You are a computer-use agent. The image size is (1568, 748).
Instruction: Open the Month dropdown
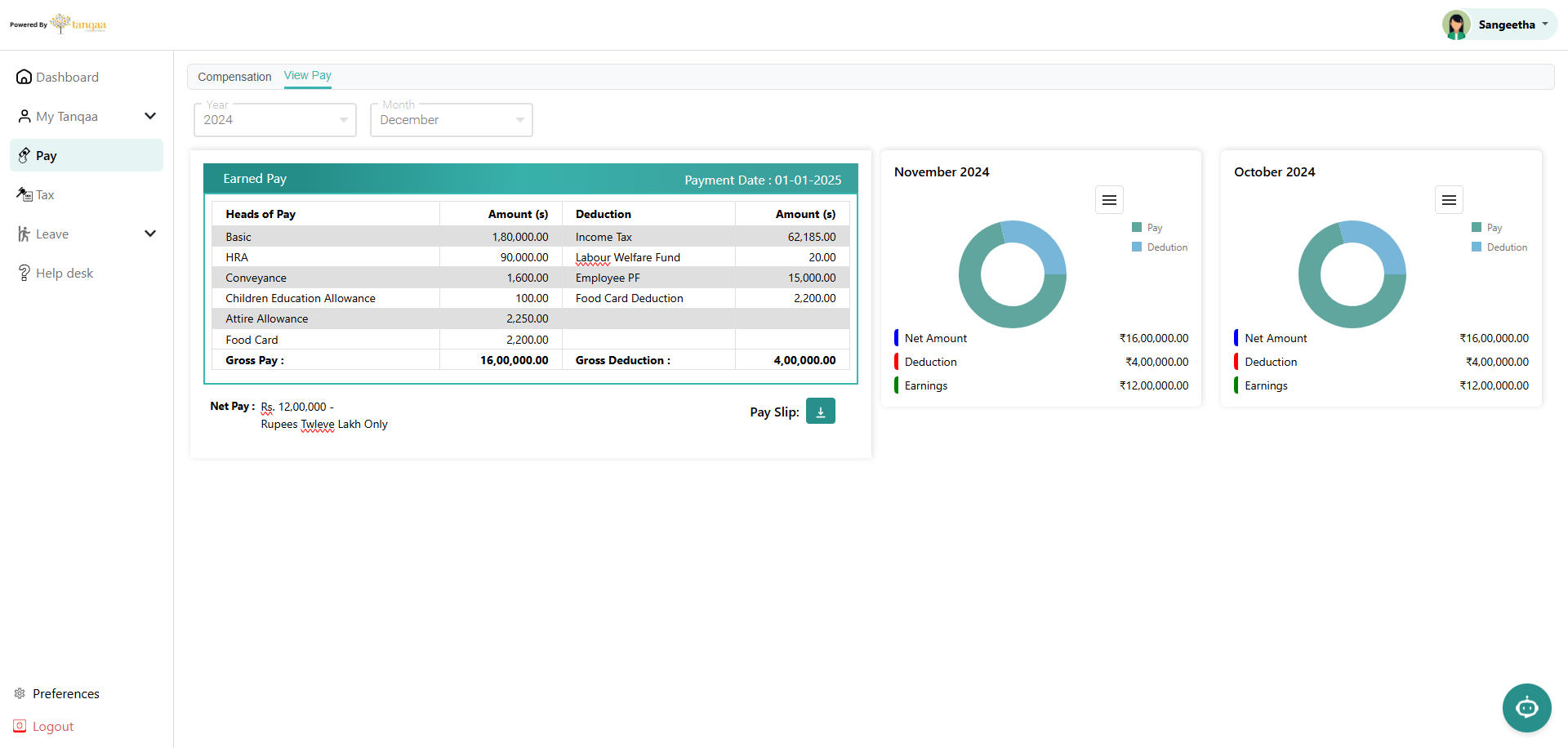click(x=452, y=120)
